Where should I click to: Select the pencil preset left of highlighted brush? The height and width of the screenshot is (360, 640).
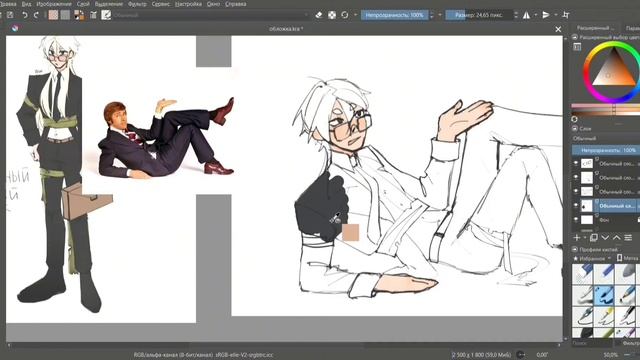tap(582, 295)
